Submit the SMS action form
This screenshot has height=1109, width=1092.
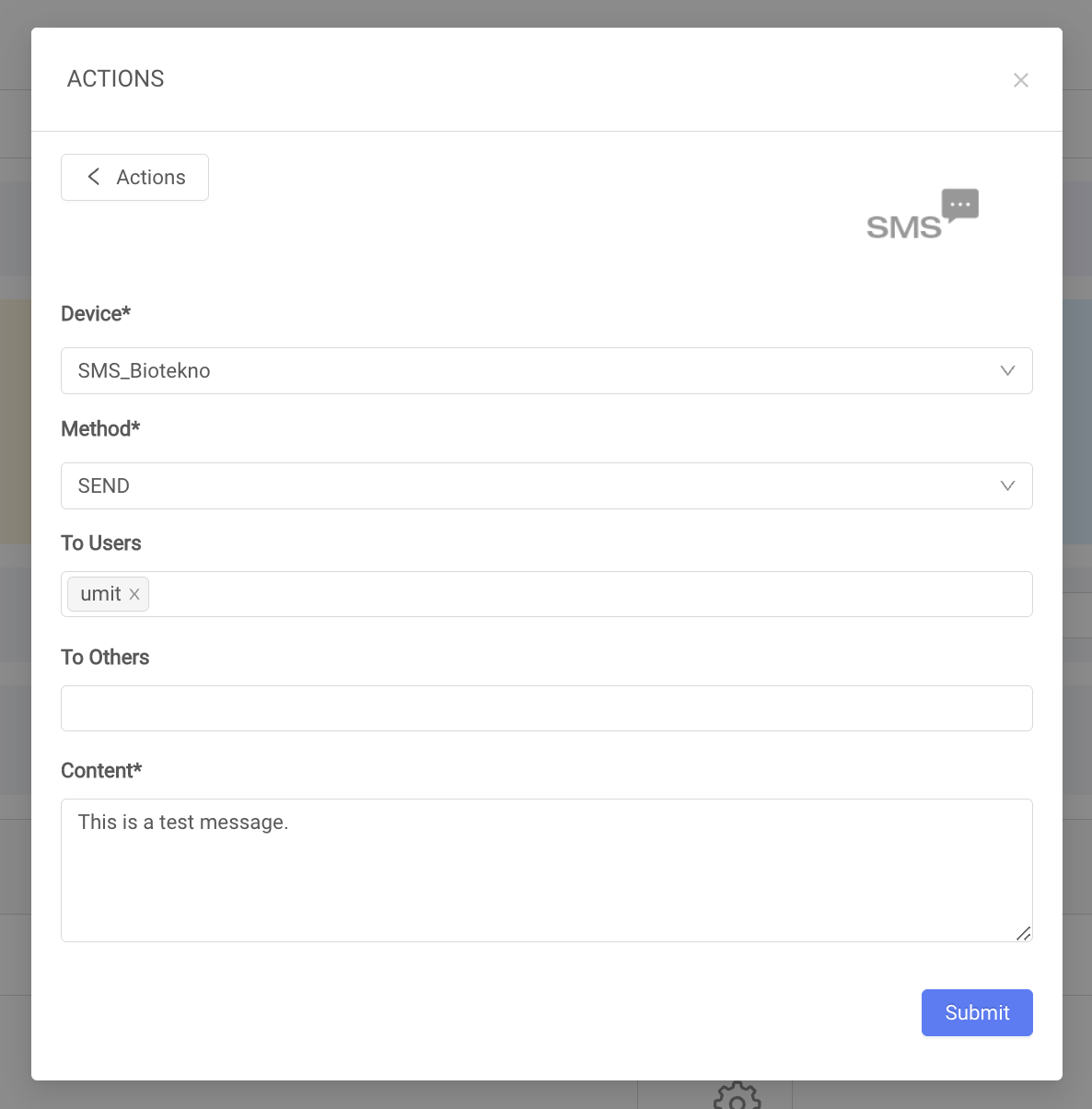point(977,1012)
